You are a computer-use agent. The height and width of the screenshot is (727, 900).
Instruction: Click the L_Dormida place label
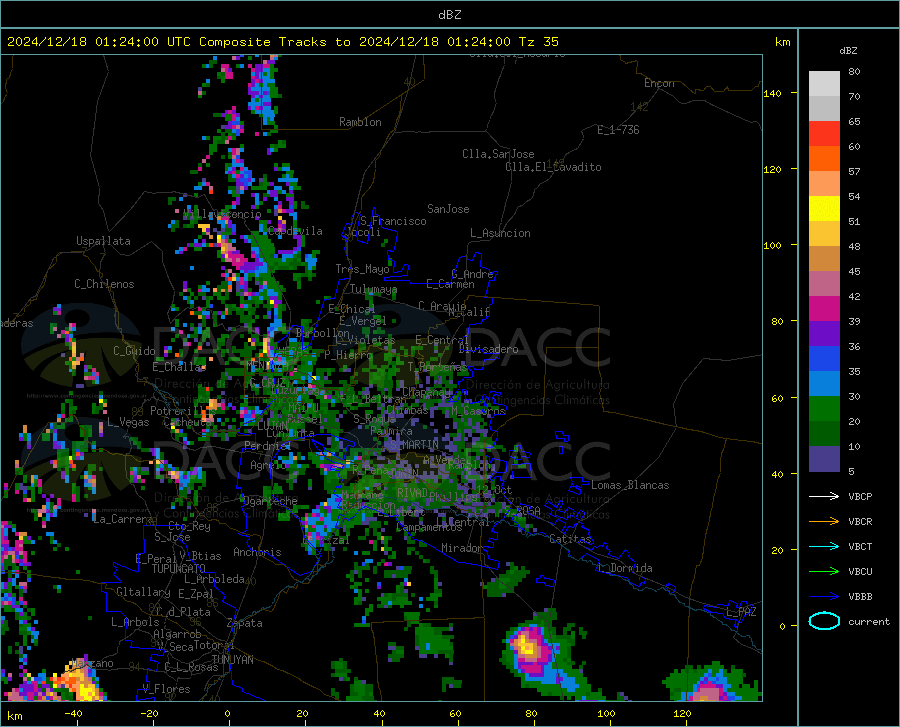click(624, 568)
